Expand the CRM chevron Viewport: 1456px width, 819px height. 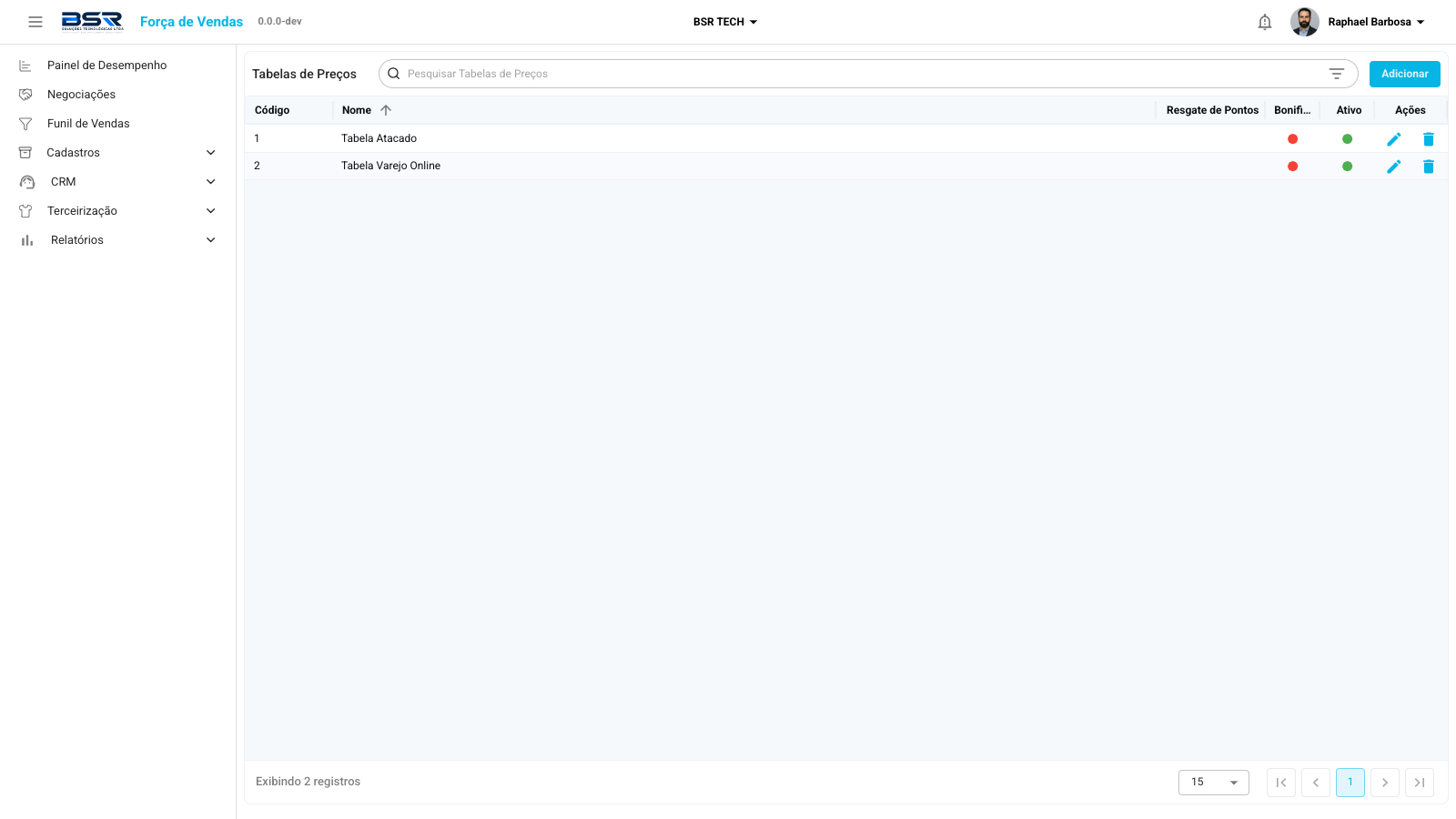point(211,182)
